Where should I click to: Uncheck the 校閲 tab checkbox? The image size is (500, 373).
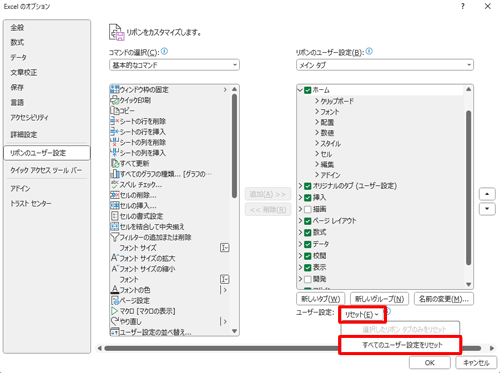tap(308, 256)
